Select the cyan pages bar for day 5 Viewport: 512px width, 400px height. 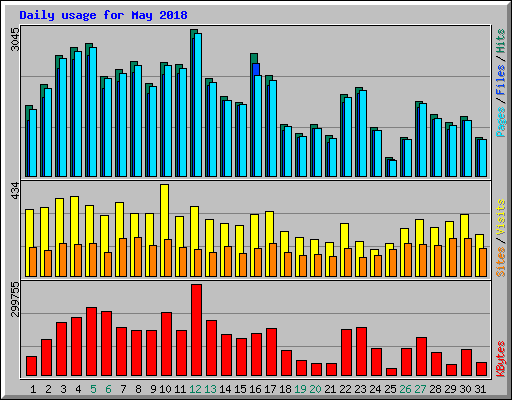[93, 112]
